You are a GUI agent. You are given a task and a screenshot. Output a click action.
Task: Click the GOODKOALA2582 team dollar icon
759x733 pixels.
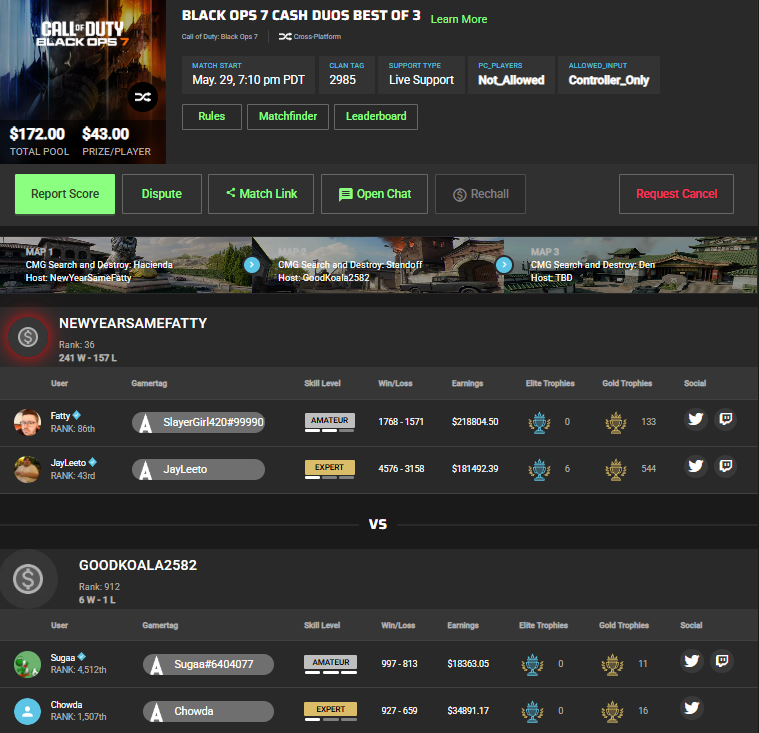pyautogui.click(x=28, y=579)
